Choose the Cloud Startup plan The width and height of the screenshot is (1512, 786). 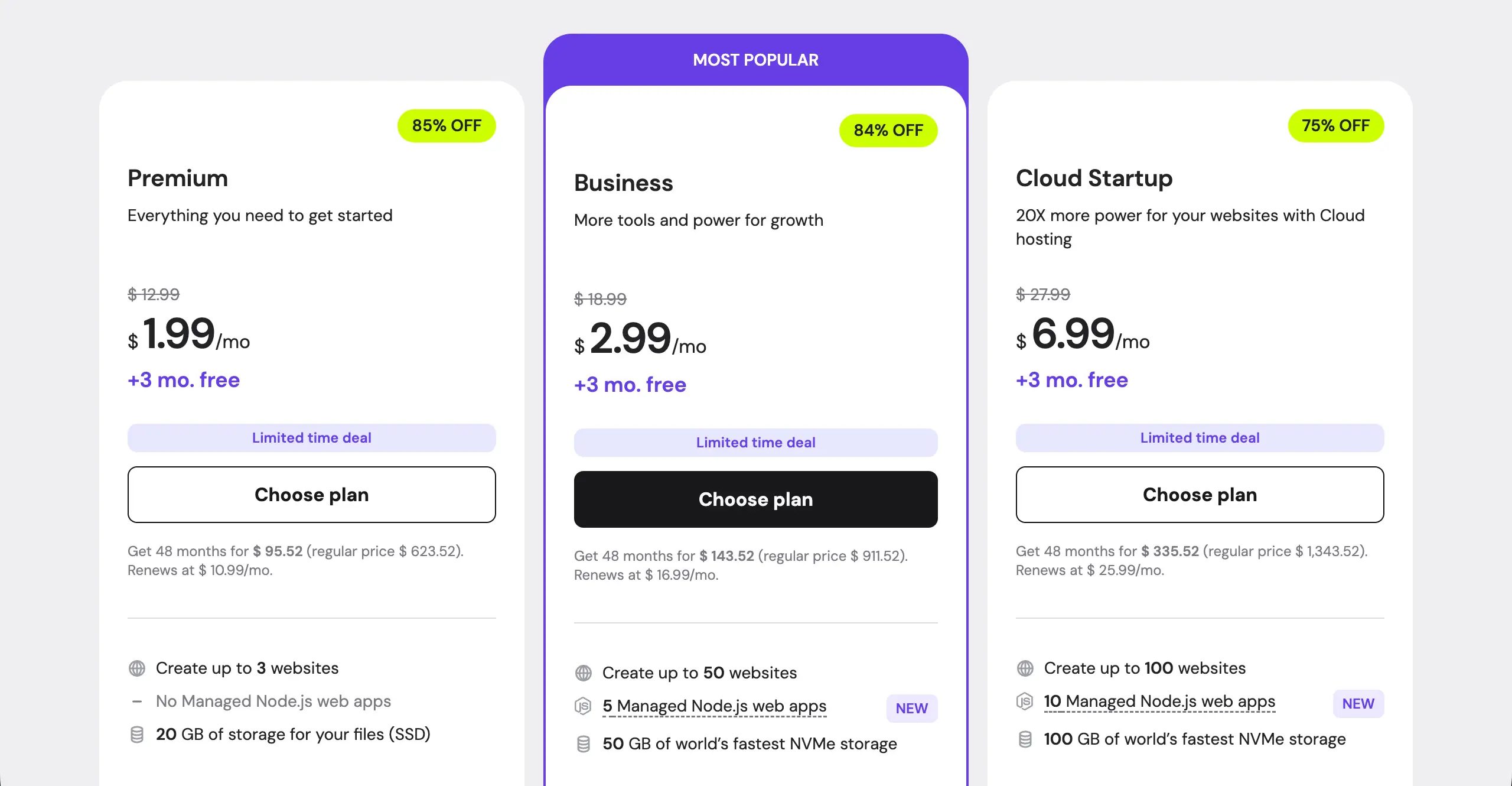click(x=1200, y=495)
